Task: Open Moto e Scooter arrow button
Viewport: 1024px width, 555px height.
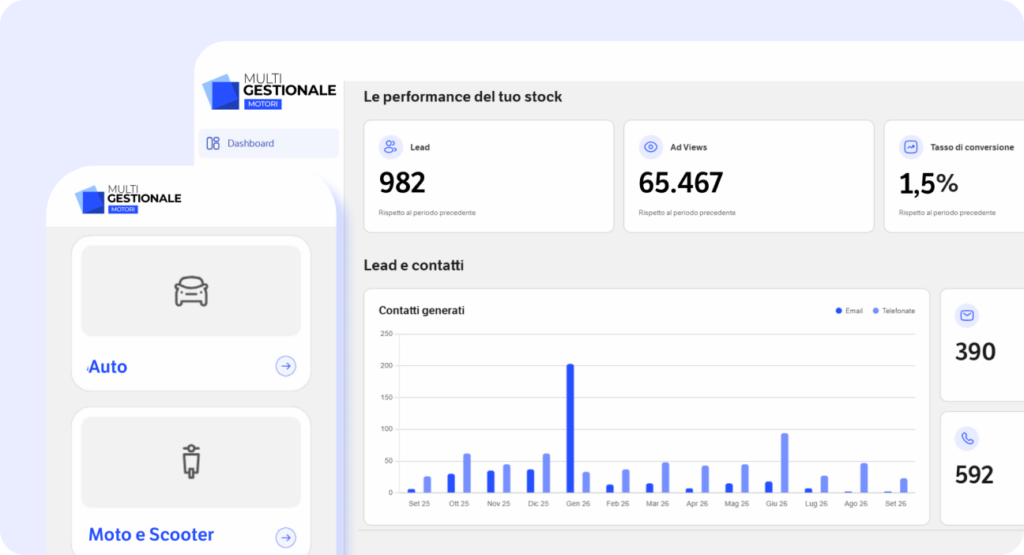Action: pos(285,537)
